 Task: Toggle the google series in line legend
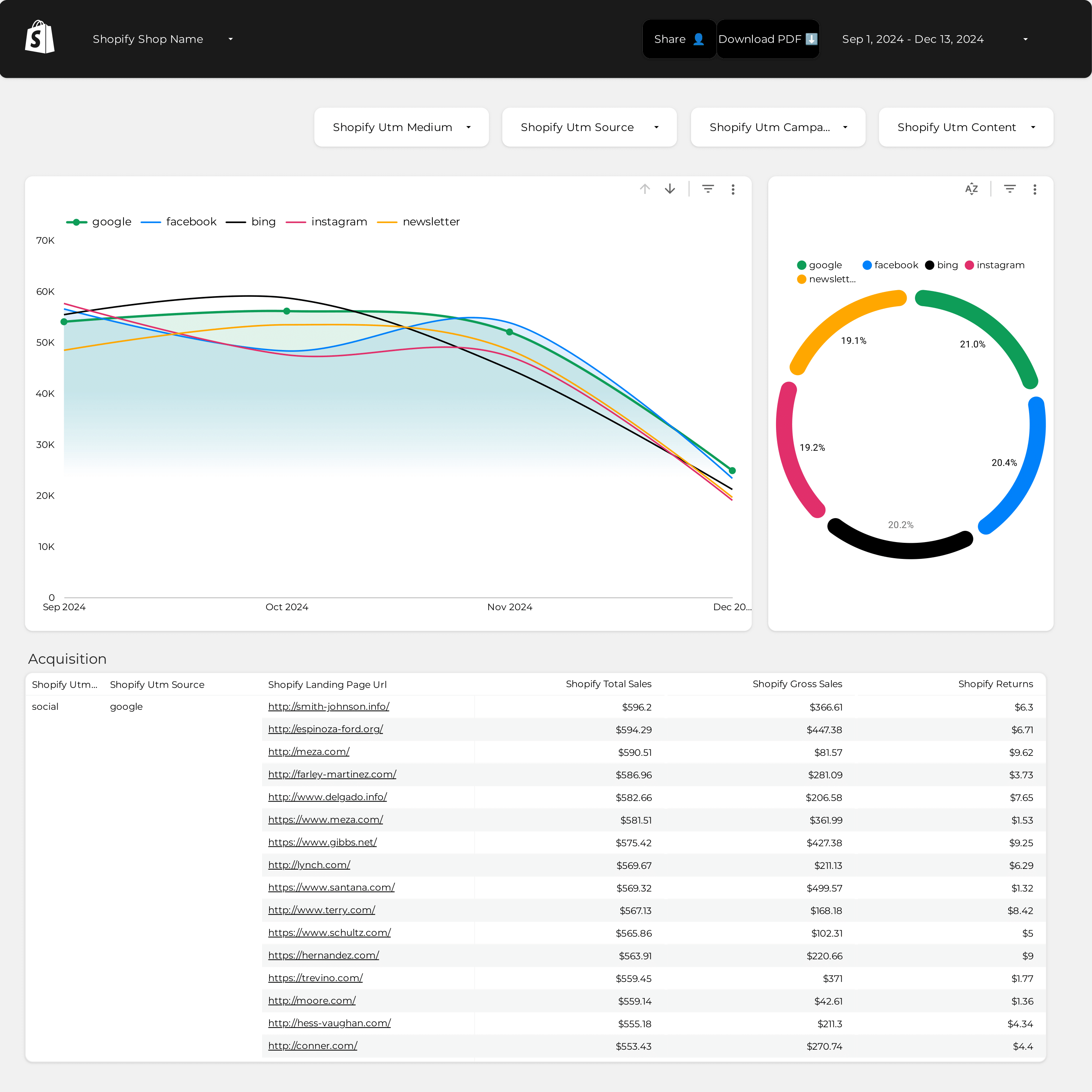tap(99, 222)
